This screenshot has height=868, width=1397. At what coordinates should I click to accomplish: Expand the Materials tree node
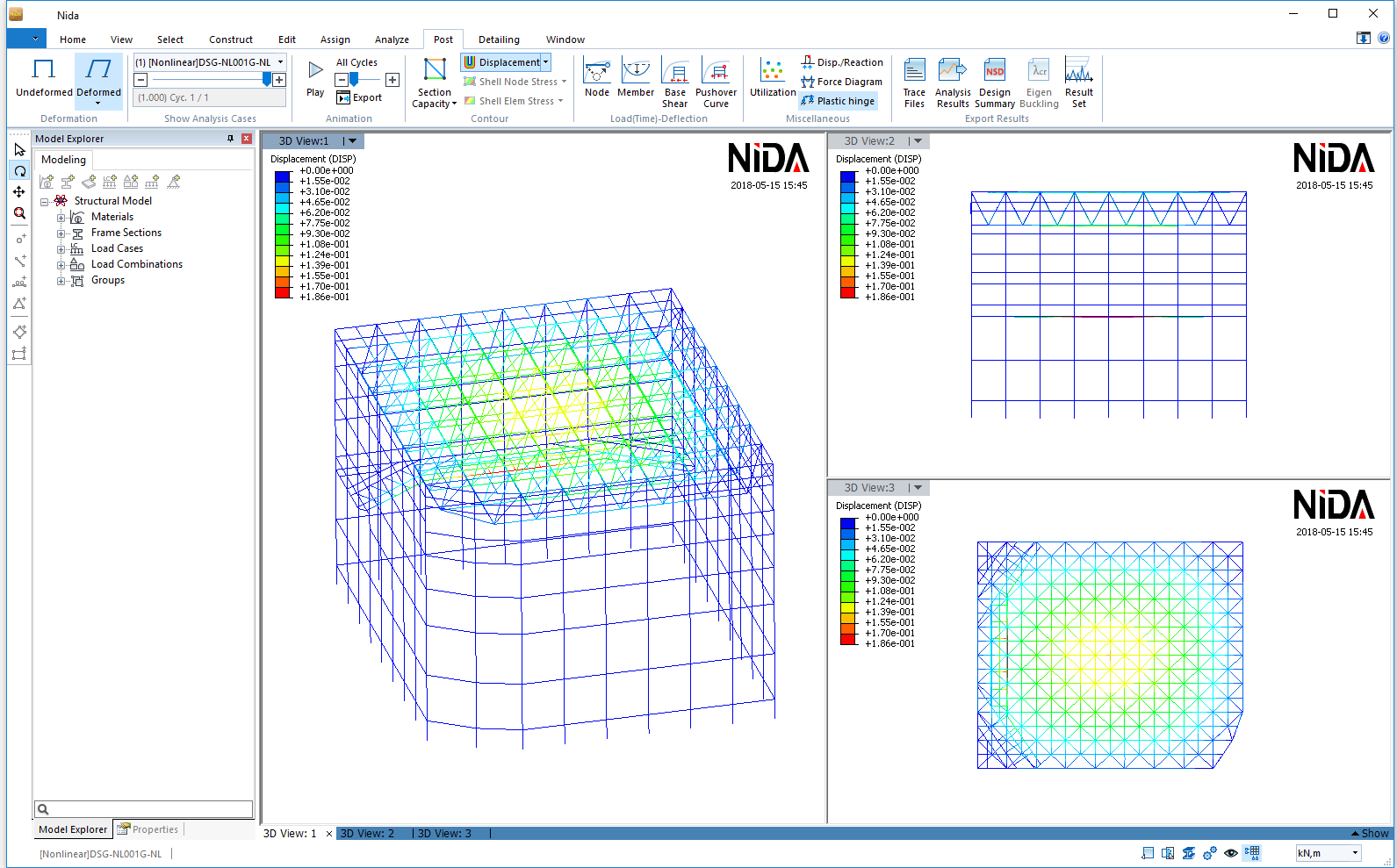(x=61, y=218)
